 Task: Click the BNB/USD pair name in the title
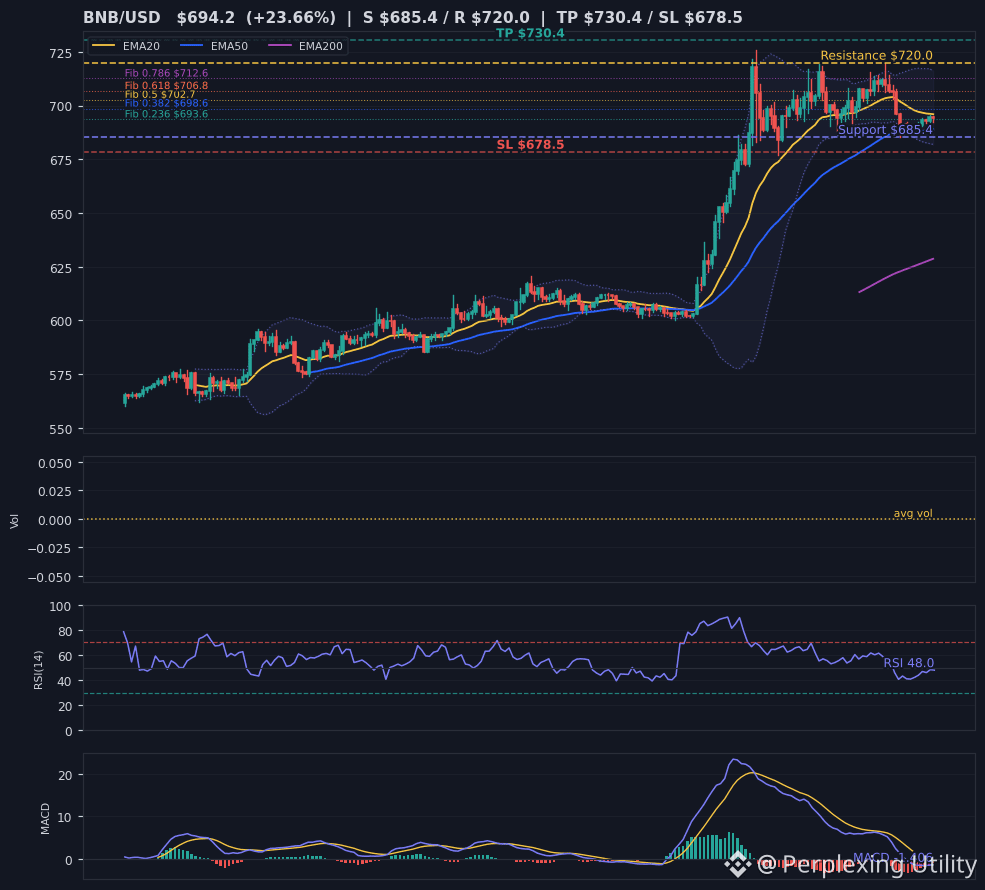pos(122,18)
